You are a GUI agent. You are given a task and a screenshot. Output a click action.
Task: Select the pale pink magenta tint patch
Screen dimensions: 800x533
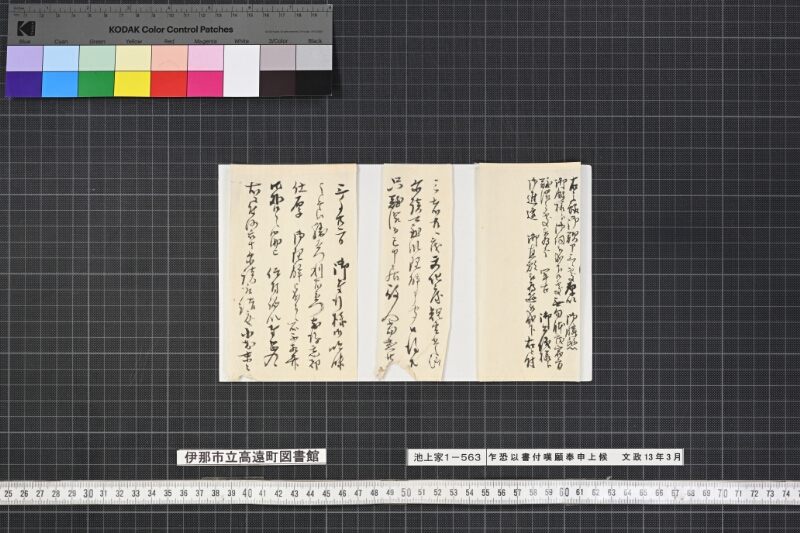click(206, 58)
